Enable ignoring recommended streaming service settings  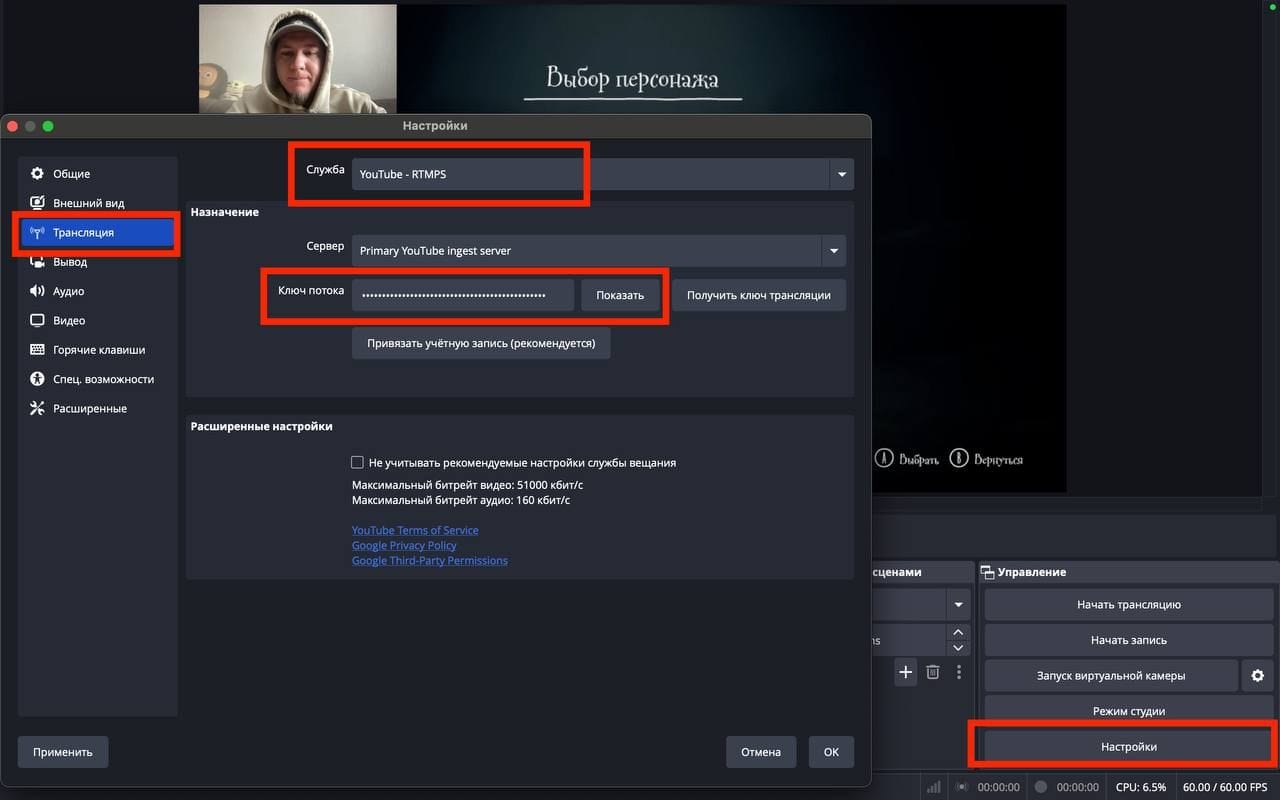point(357,462)
